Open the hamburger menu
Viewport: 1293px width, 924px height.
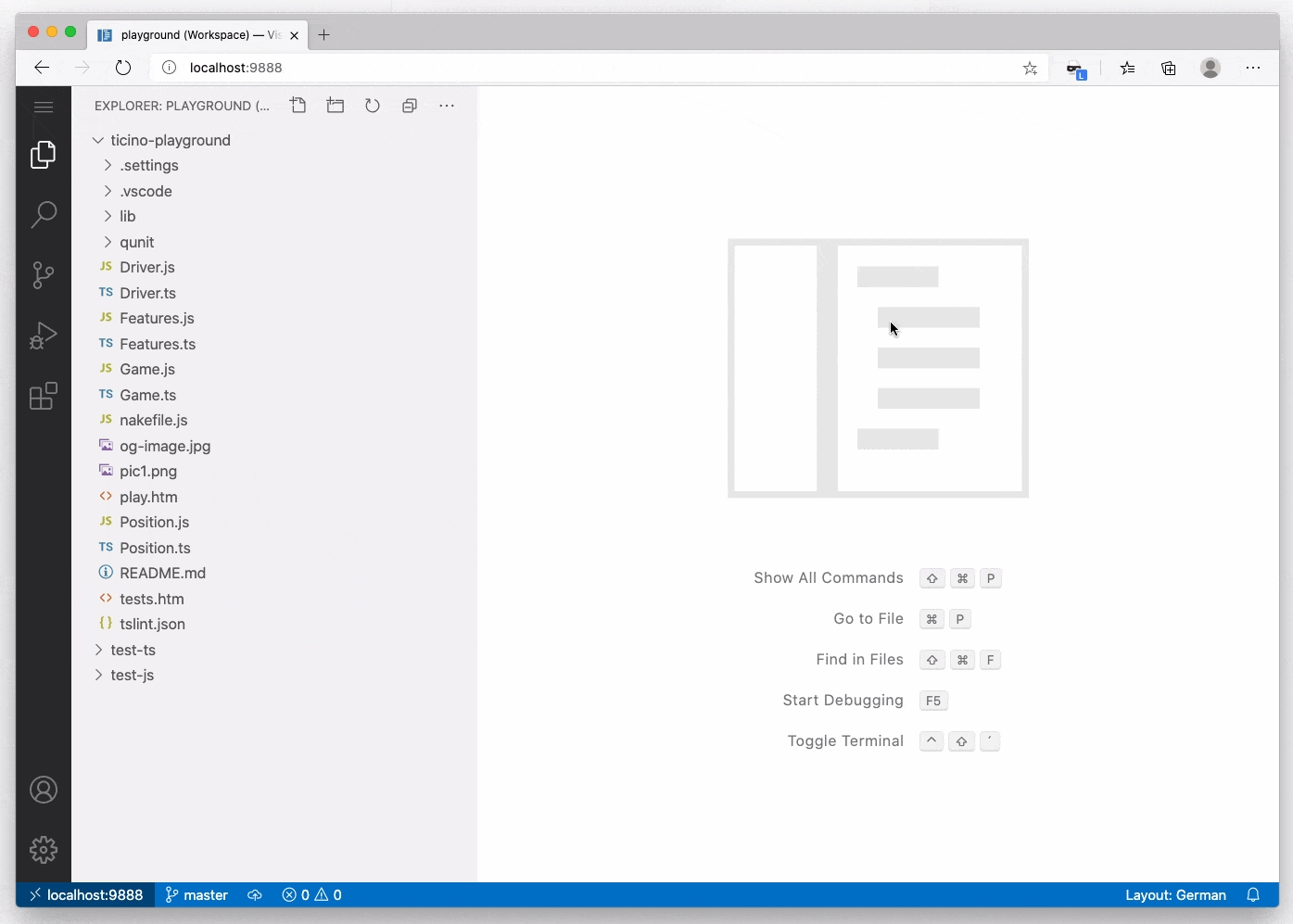43,107
